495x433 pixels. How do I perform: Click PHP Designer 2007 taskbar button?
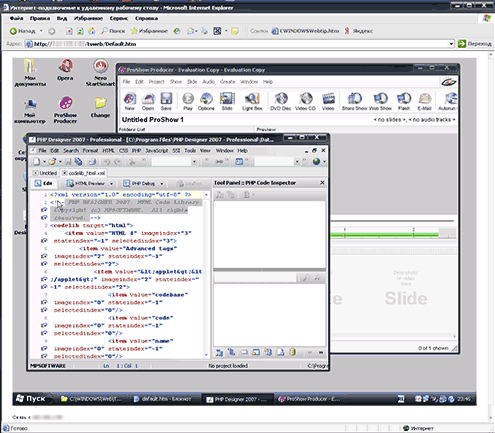pos(237,399)
